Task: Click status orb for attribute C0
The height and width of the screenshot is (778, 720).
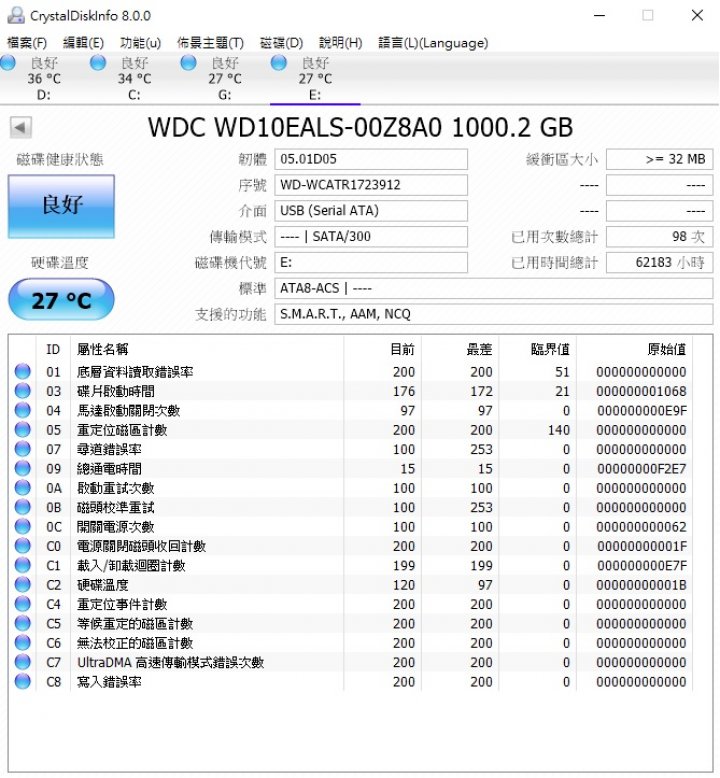Action: pyautogui.click(x=22, y=546)
